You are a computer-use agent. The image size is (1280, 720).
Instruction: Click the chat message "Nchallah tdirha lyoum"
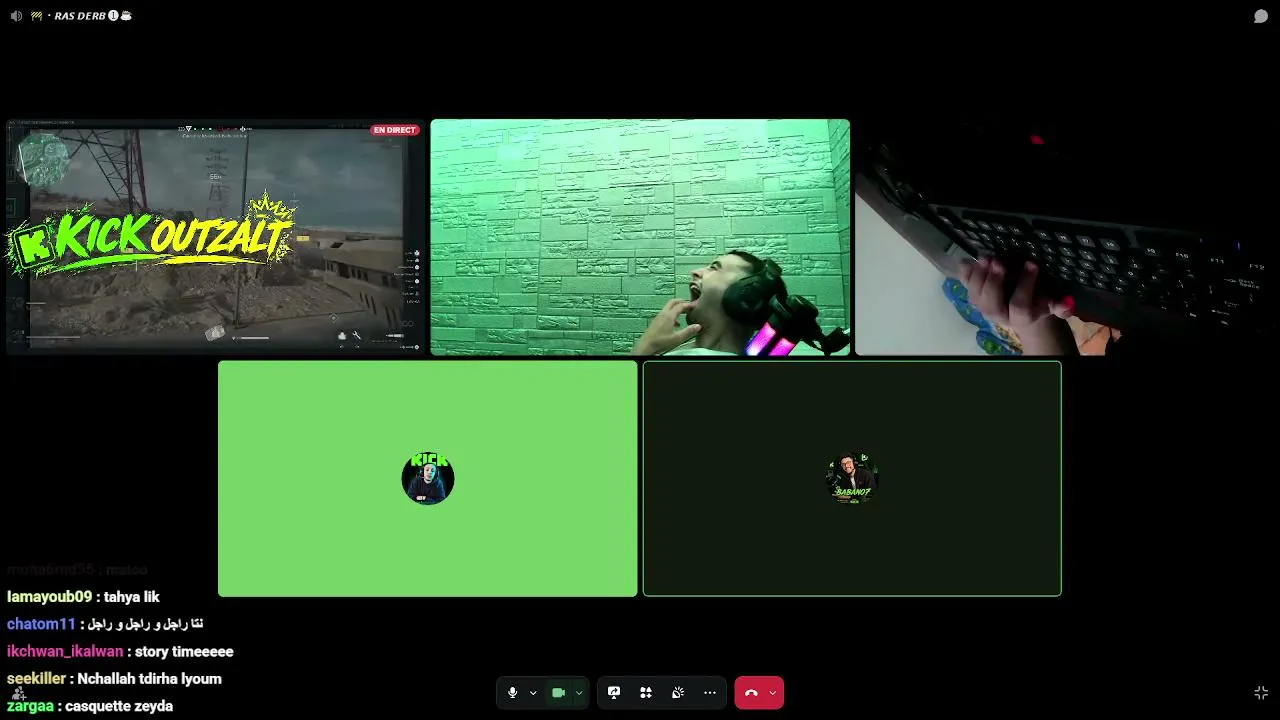(150, 678)
